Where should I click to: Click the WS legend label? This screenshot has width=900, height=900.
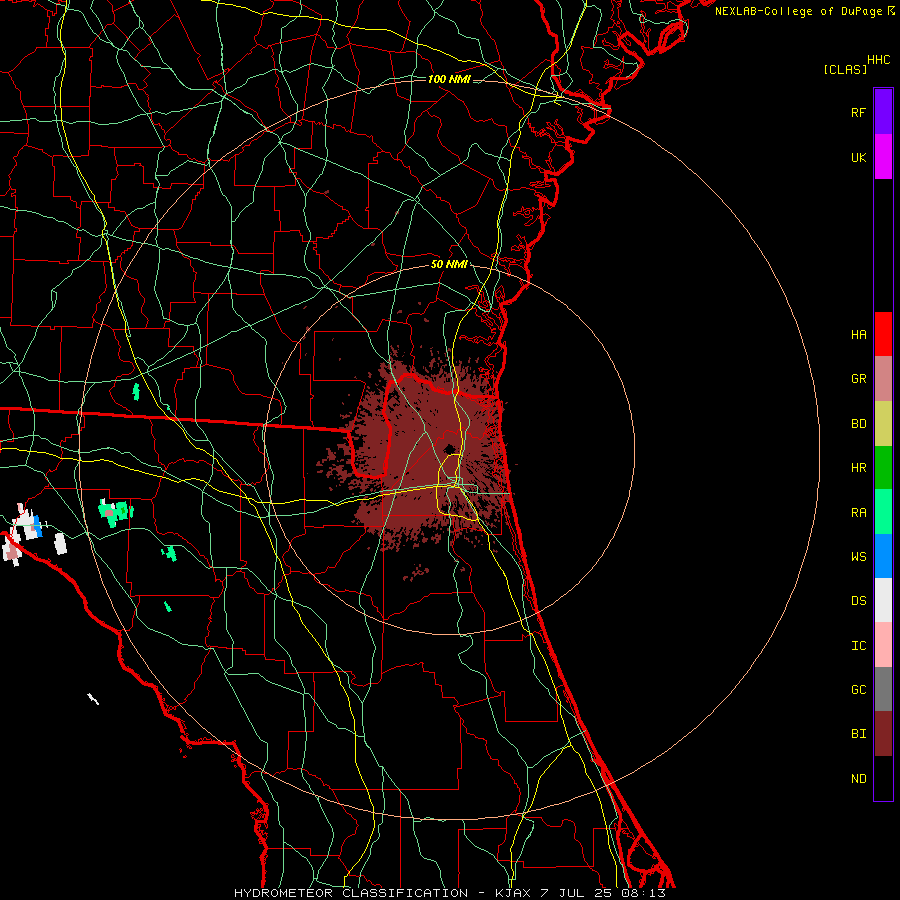tap(858, 557)
